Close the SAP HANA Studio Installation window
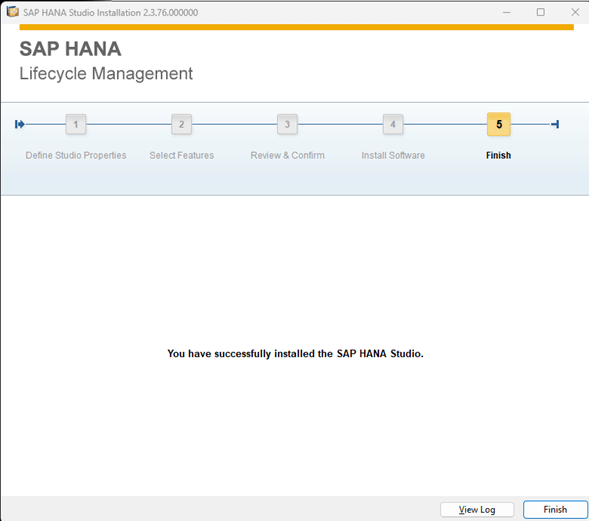 [x=575, y=12]
